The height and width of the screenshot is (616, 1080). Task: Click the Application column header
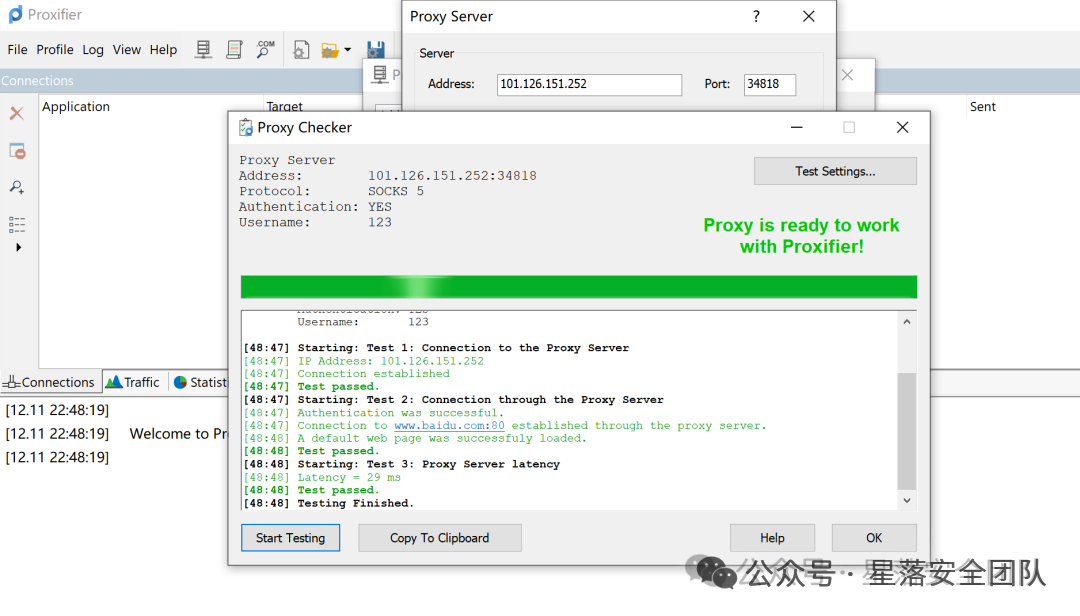point(76,107)
